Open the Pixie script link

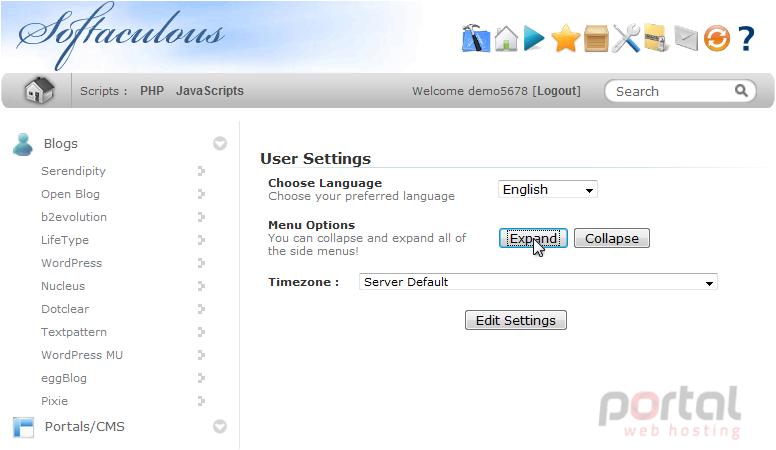click(54, 401)
